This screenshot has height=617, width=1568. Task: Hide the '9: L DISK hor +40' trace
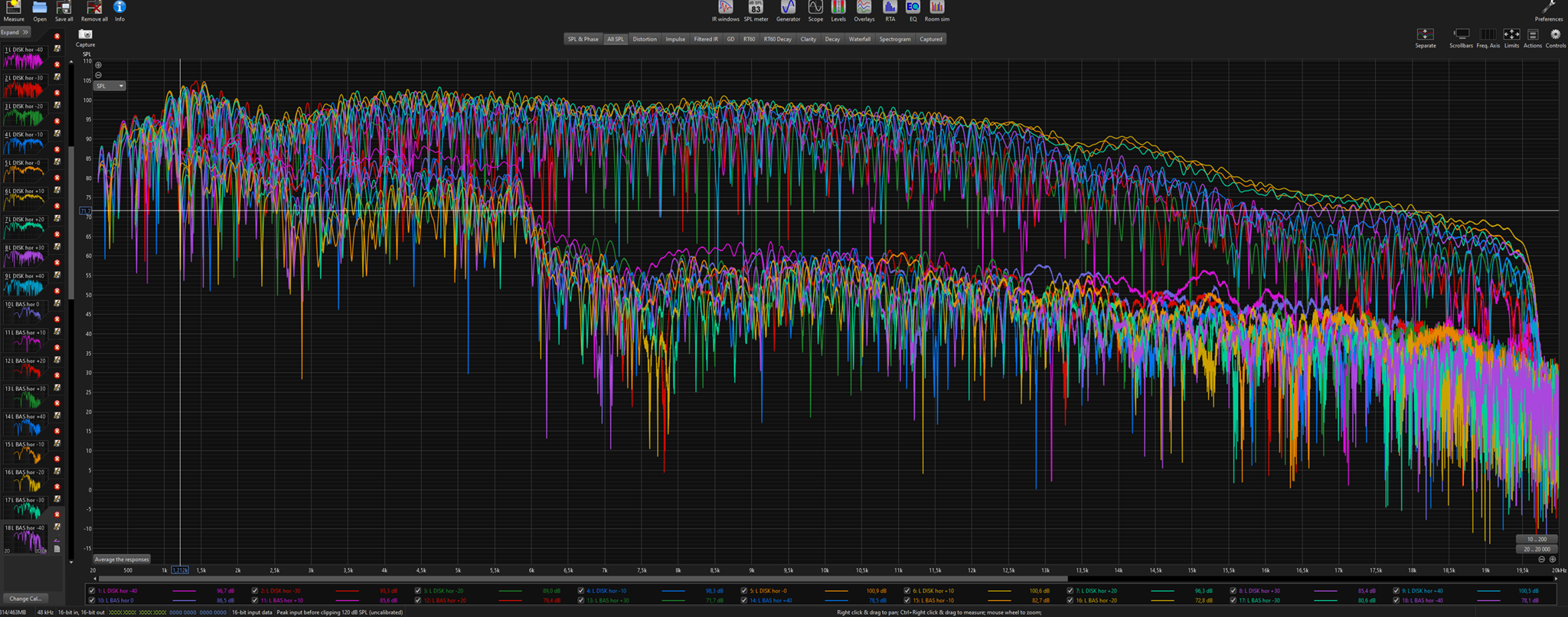[x=1396, y=591]
